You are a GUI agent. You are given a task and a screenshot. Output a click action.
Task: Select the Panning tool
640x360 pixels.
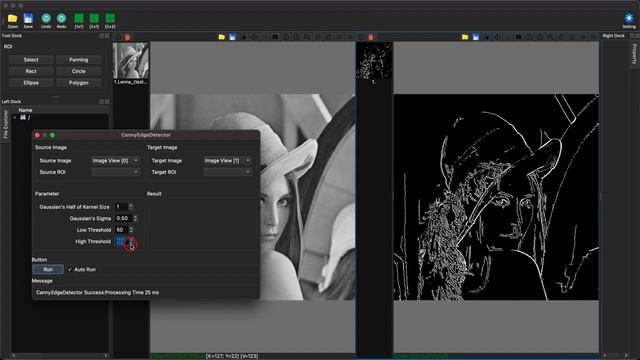[78, 60]
